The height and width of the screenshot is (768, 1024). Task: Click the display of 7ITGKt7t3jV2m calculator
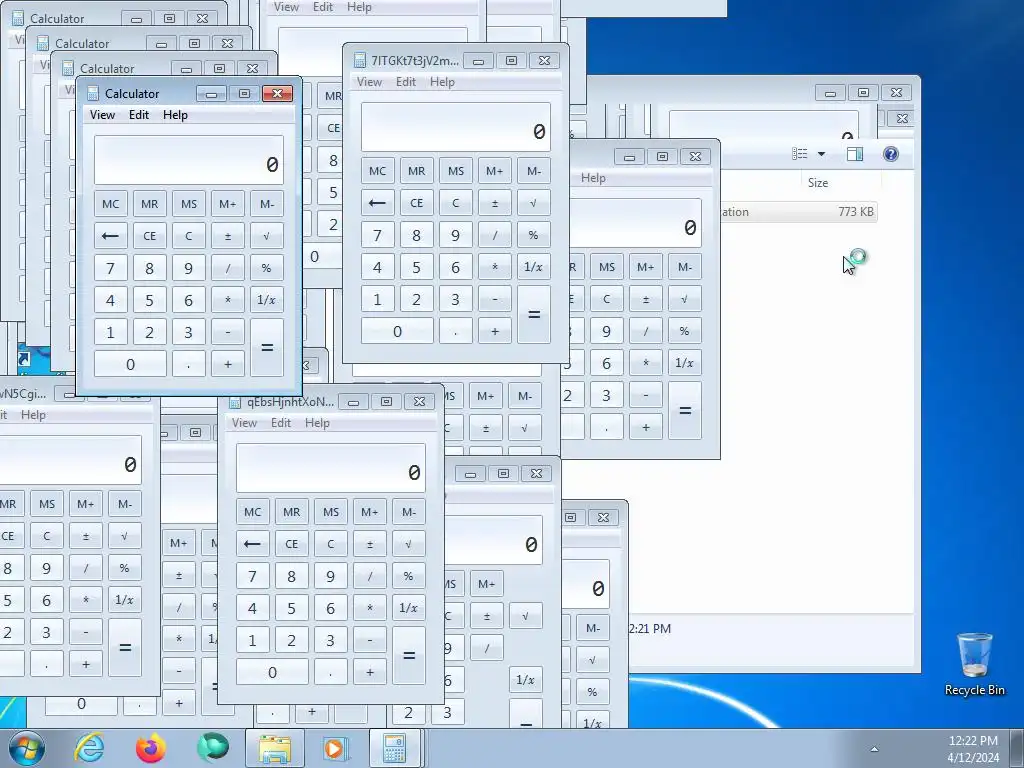coord(456,127)
